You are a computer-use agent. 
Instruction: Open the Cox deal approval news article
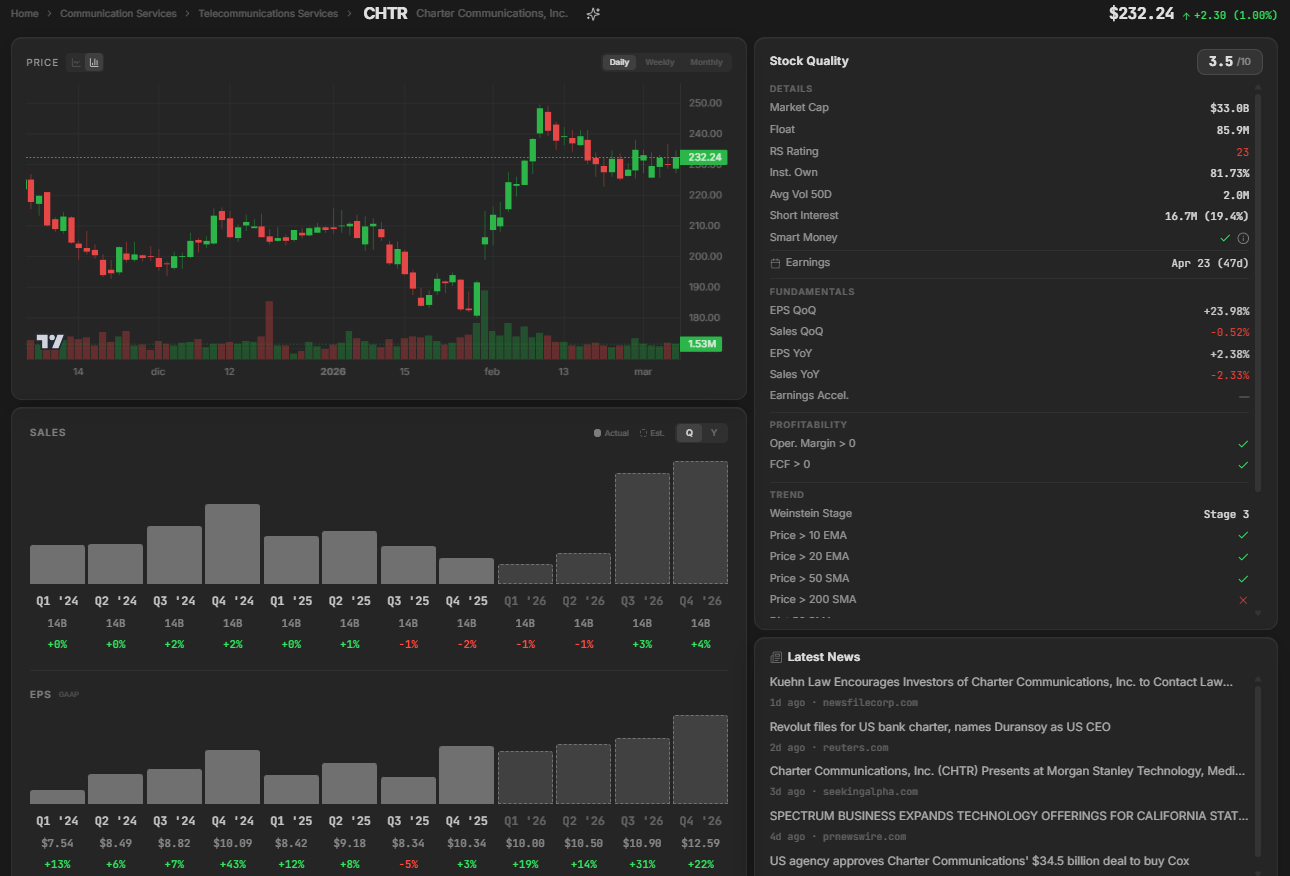pyautogui.click(x=979, y=861)
